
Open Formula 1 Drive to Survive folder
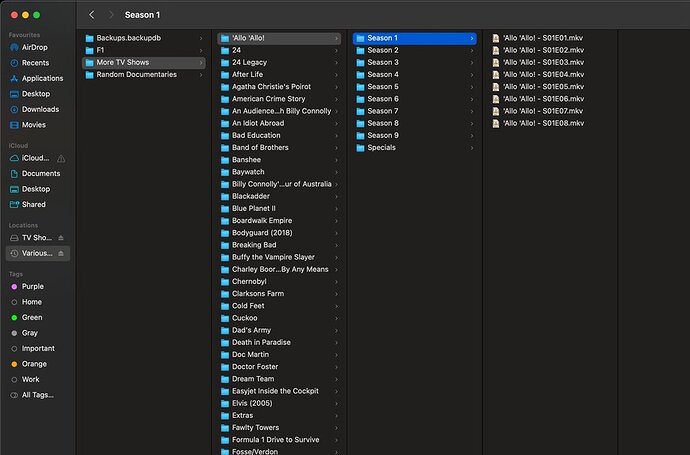(x=279, y=440)
